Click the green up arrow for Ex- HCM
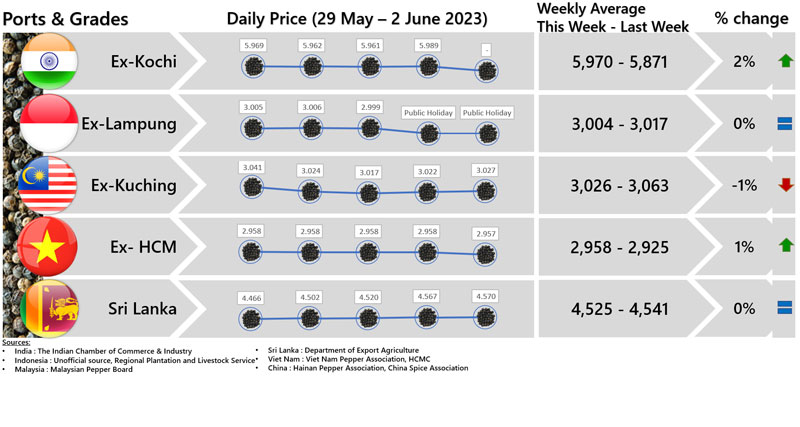This screenshot has width=800, height=427. [x=785, y=247]
